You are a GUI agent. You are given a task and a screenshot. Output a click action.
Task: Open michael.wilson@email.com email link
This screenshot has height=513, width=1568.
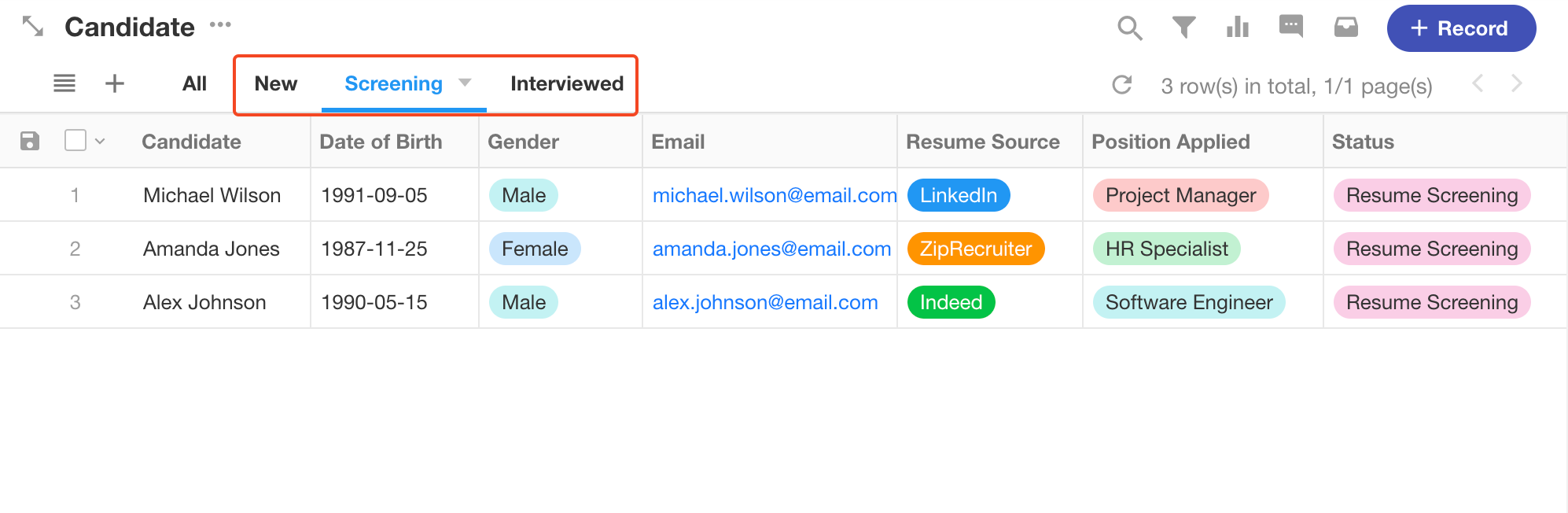(x=775, y=195)
